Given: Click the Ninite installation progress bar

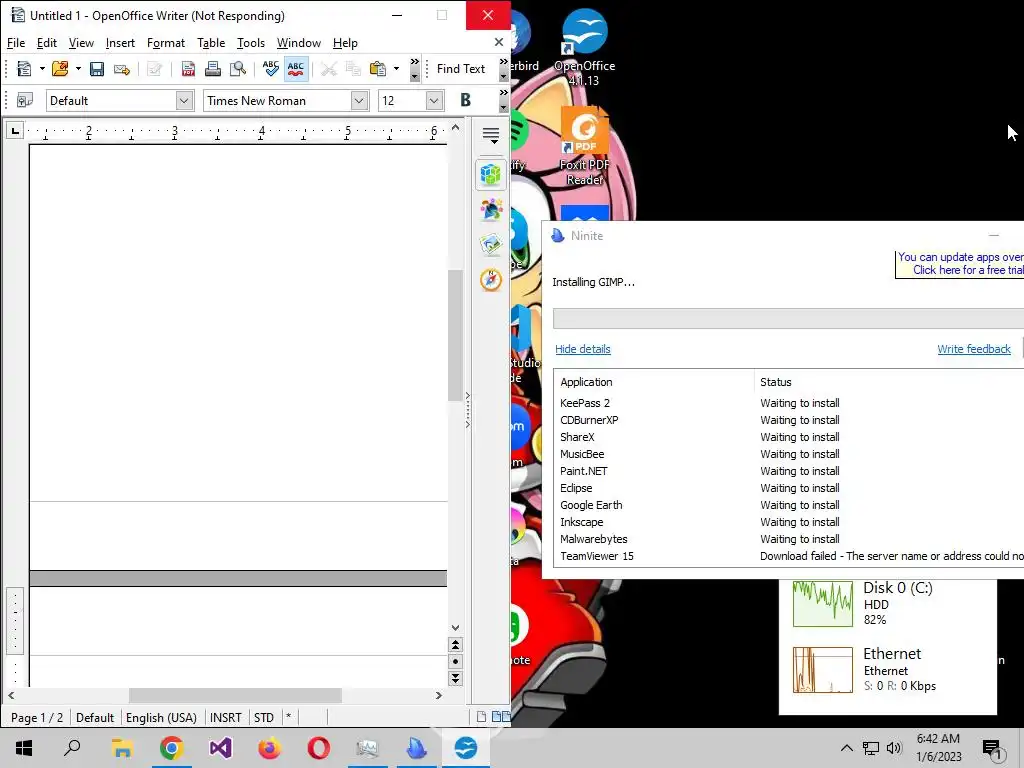Looking at the screenshot, I should click(788, 319).
